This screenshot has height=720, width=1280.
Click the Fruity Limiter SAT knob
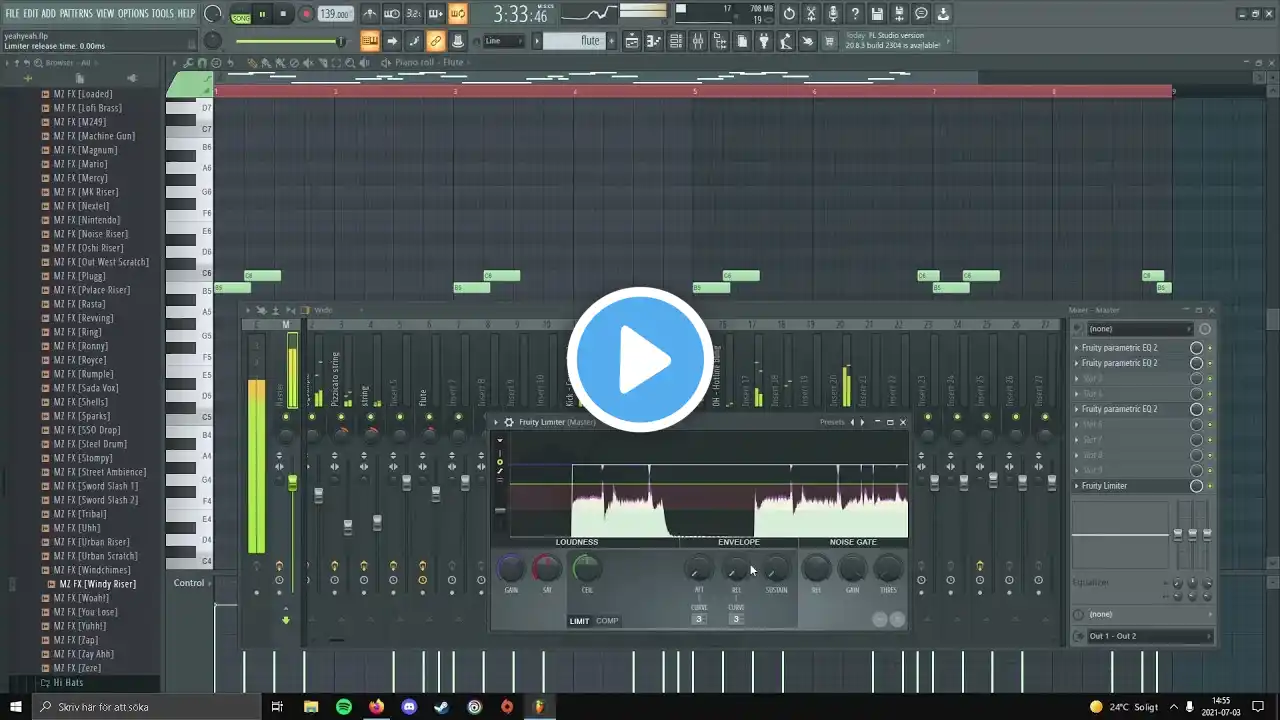547,569
